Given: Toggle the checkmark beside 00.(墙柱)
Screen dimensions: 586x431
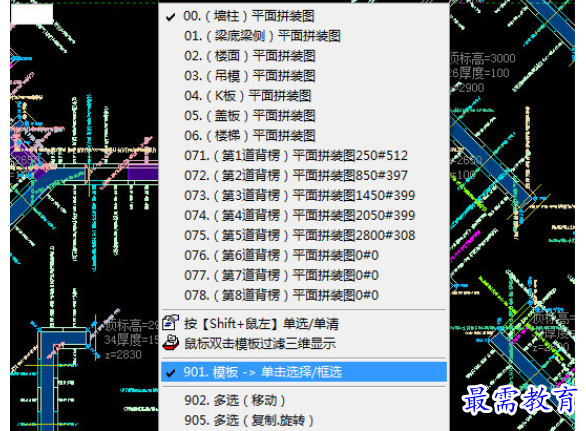Looking at the screenshot, I should click(x=171, y=17).
